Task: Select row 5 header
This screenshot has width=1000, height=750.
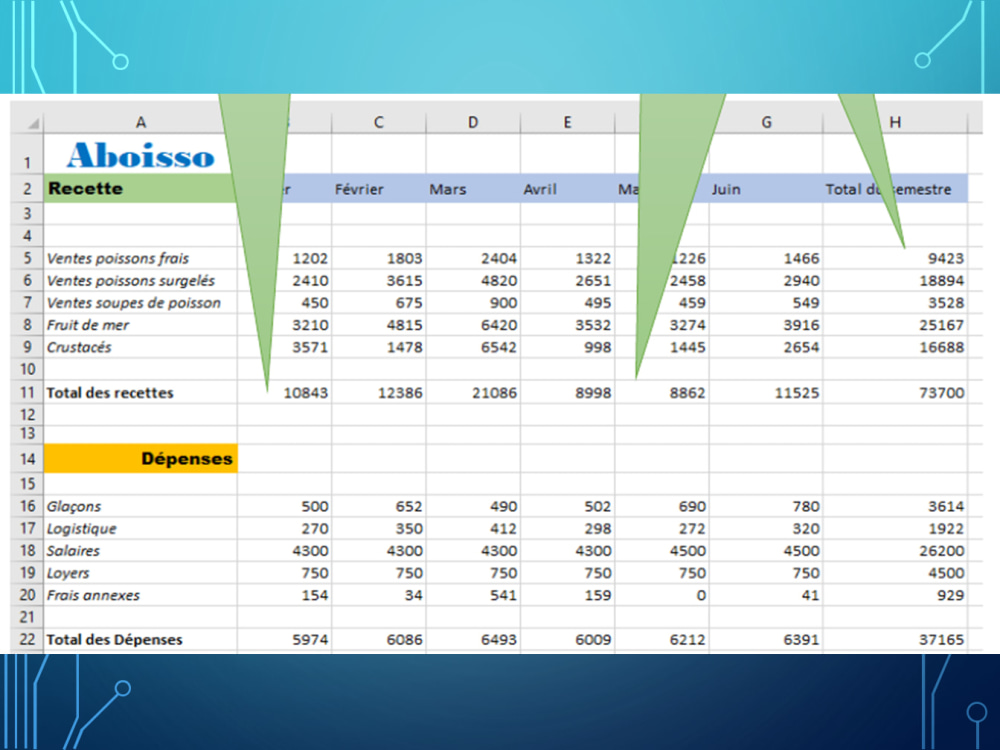Action: pyautogui.click(x=27, y=258)
